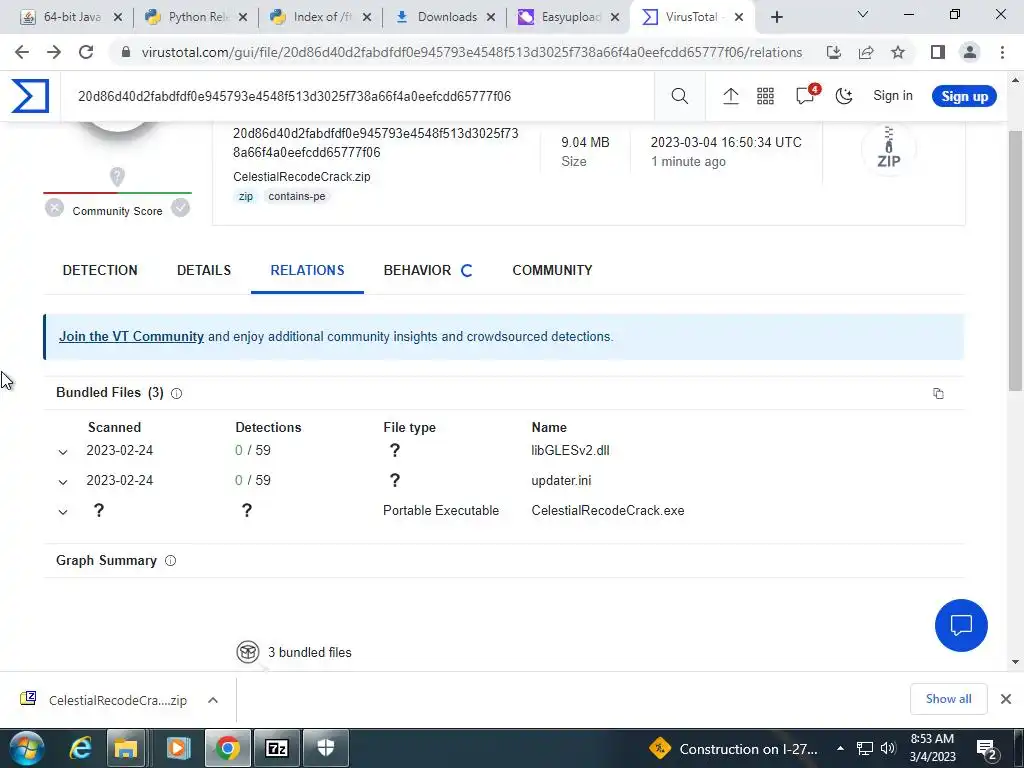
Task: Click the updater.ini file name
Action: click(561, 481)
